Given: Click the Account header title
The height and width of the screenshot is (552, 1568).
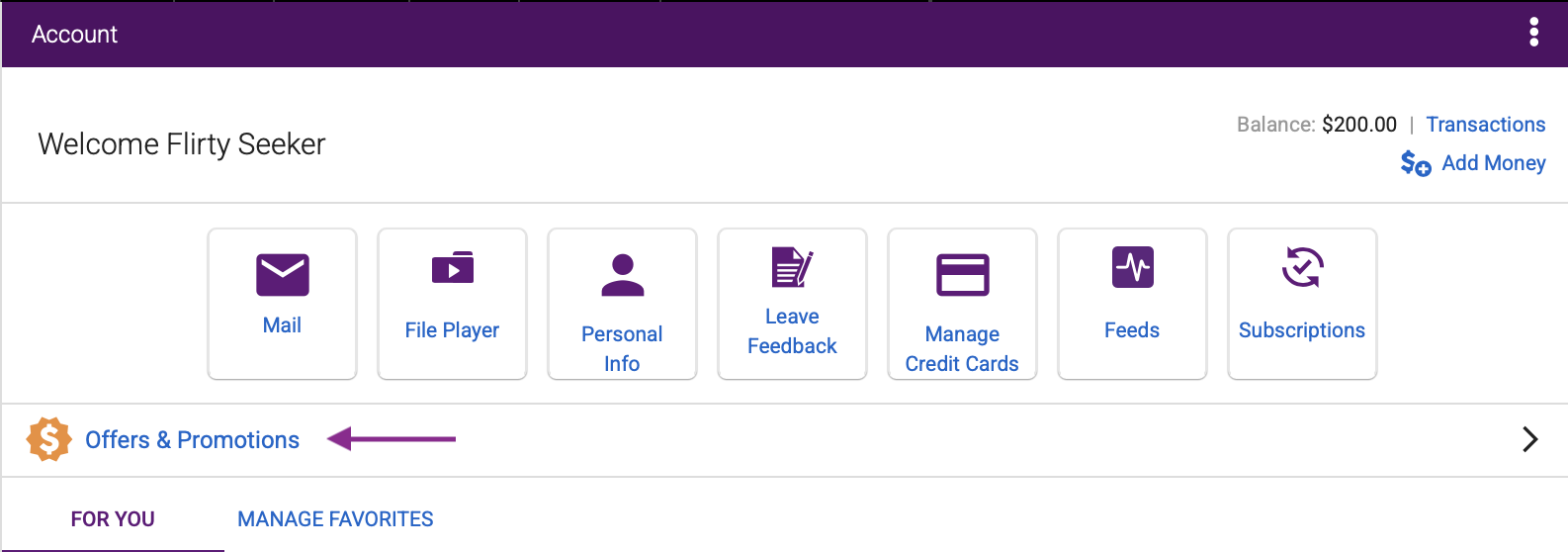Looking at the screenshot, I should 74,35.
